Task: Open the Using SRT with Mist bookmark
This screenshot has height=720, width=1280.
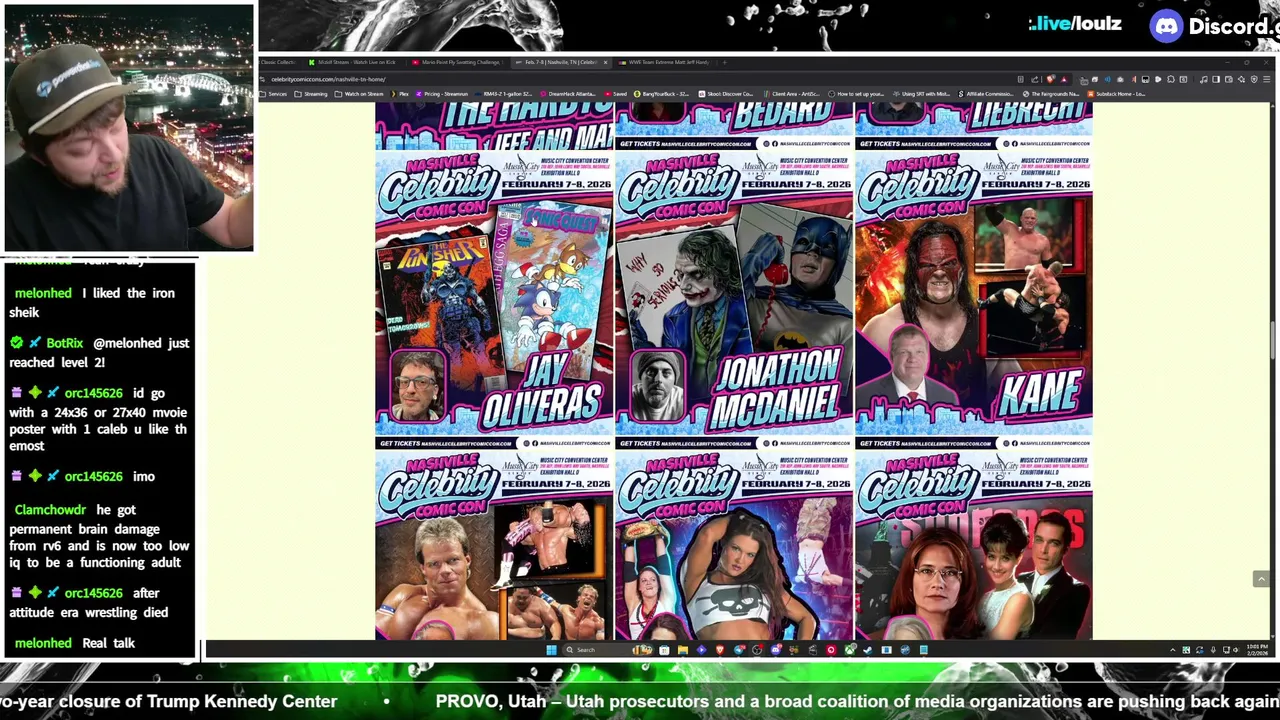Action: pyautogui.click(x=921, y=94)
